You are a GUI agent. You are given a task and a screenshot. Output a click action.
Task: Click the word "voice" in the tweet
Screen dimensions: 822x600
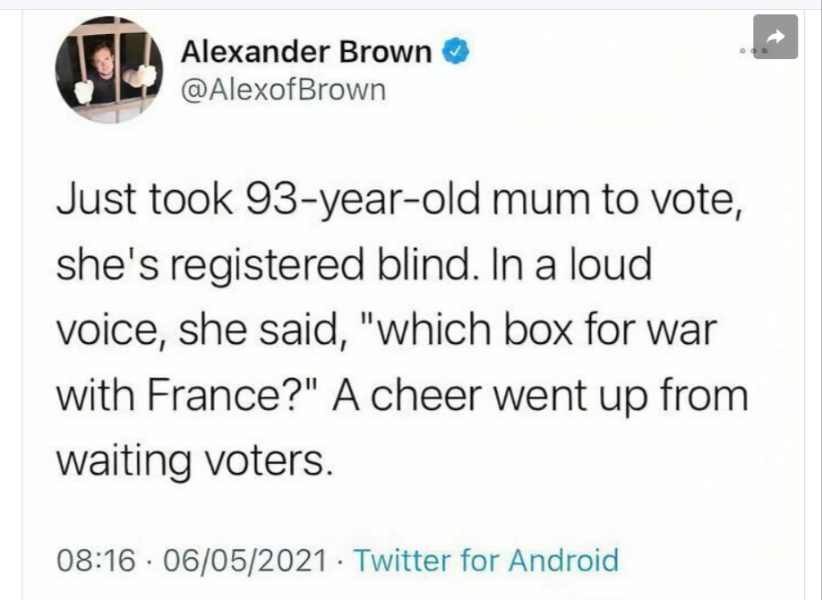point(109,332)
